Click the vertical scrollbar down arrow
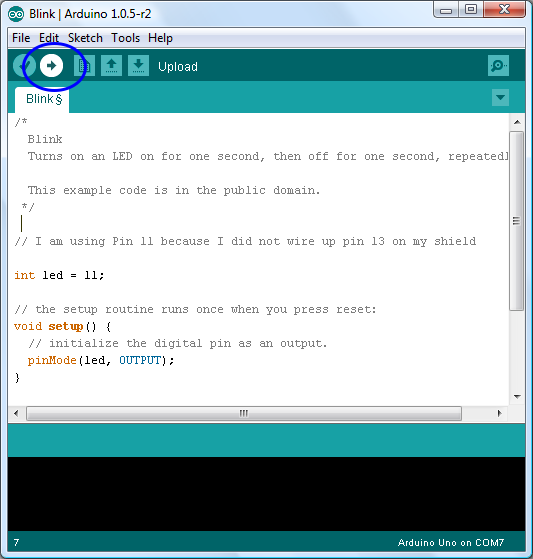Image resolution: width=533 pixels, height=559 pixels. click(517, 396)
